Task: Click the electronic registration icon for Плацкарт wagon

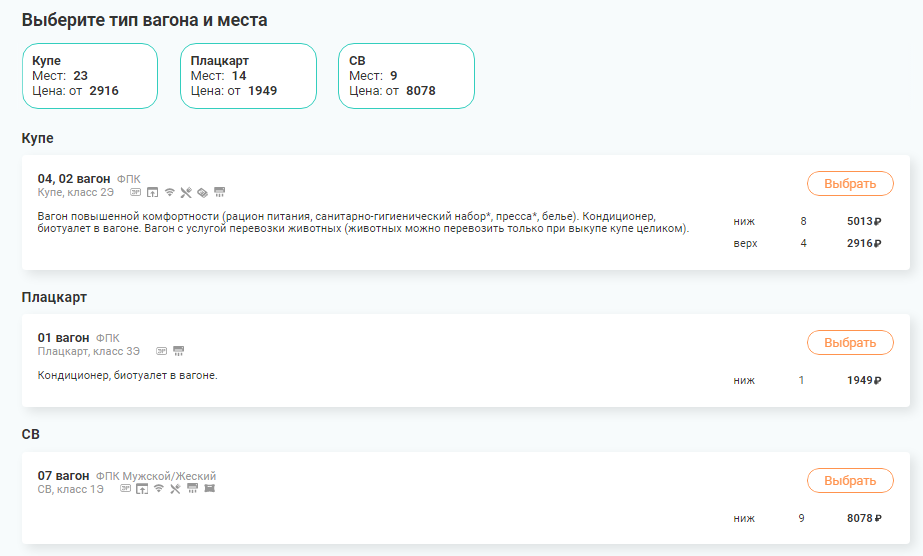Action: (161, 351)
